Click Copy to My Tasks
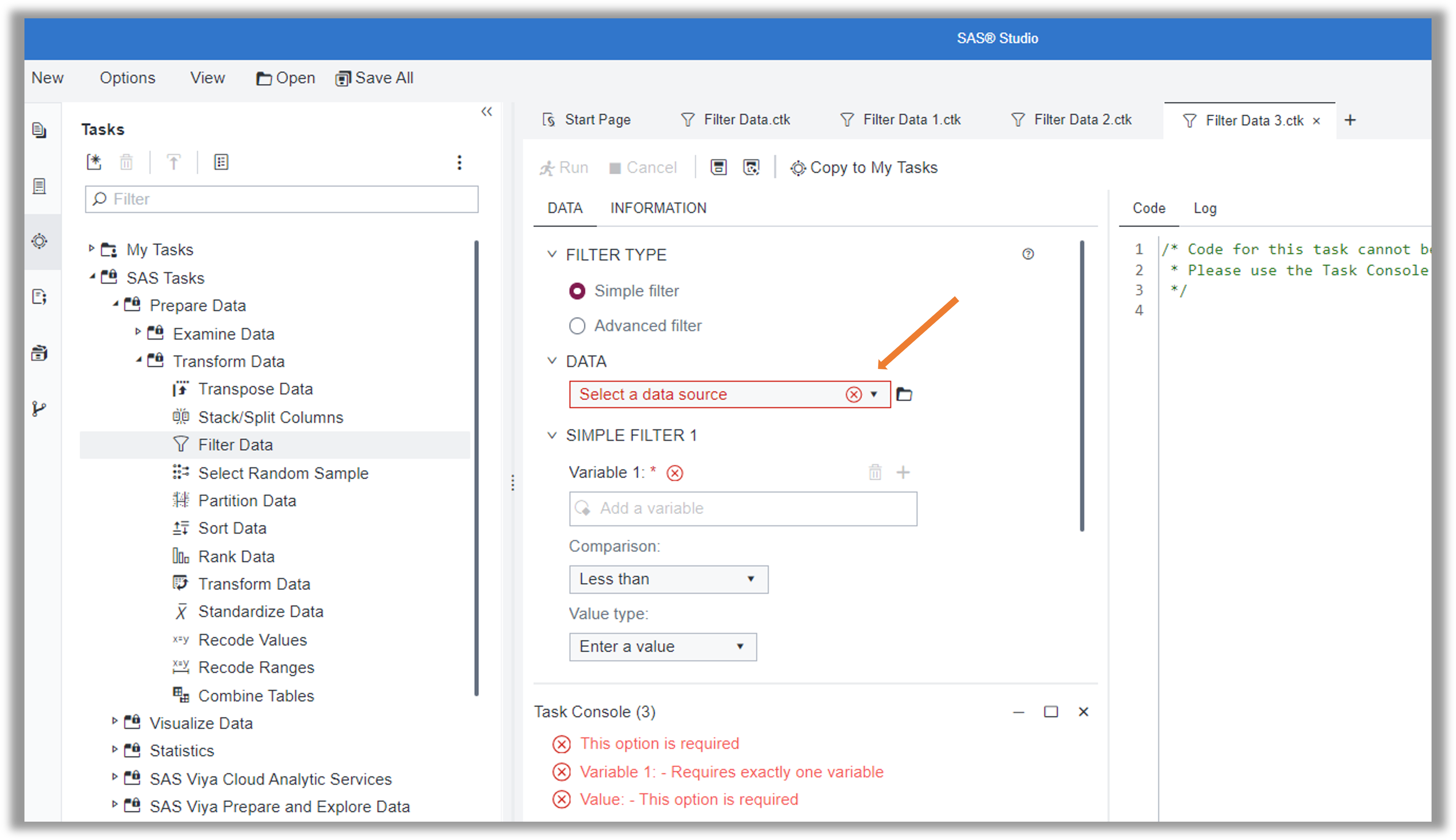 (x=864, y=167)
